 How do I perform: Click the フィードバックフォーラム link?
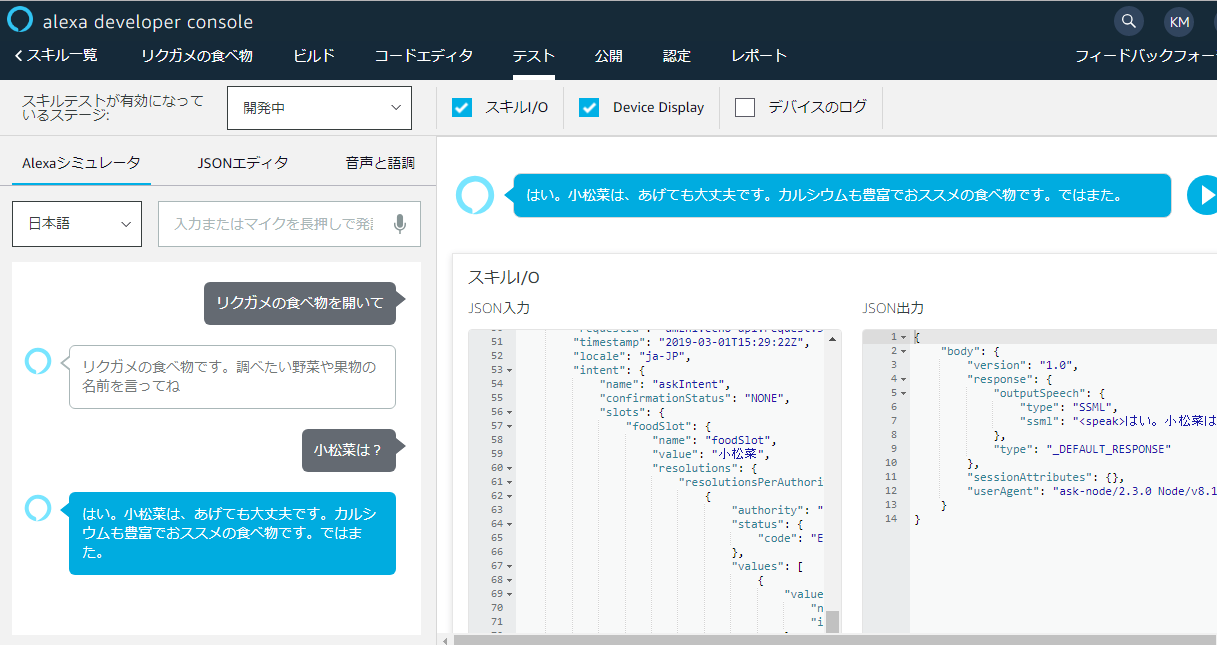[x=1145, y=56]
